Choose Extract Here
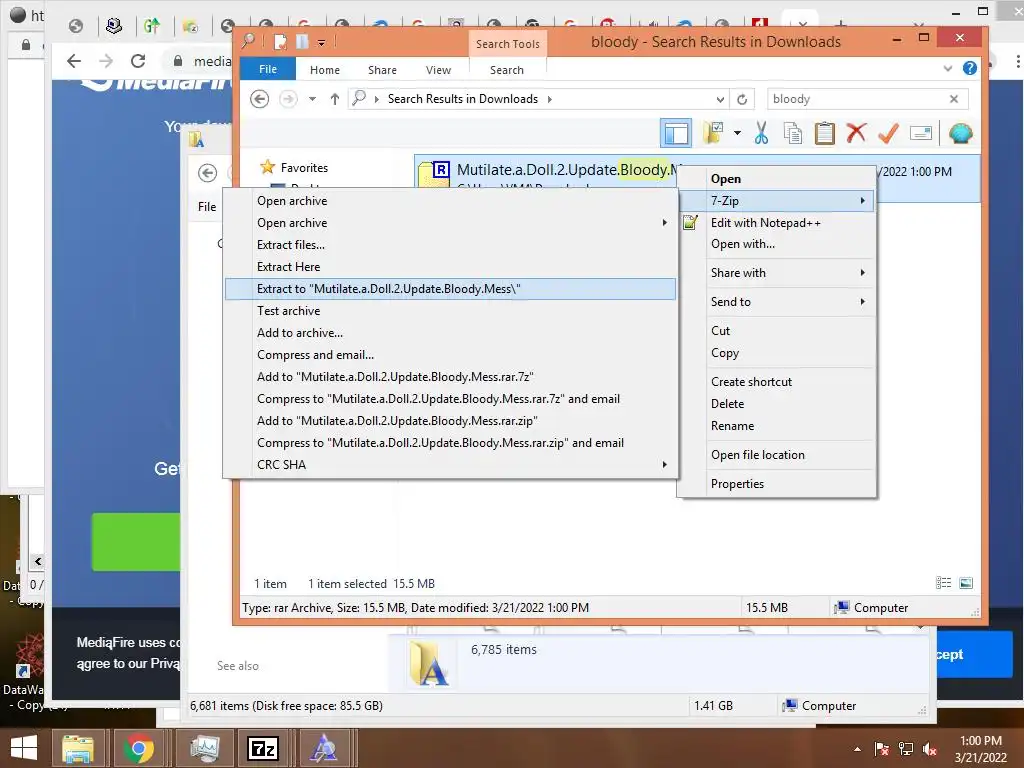Image resolution: width=1024 pixels, height=768 pixels. coord(450,266)
